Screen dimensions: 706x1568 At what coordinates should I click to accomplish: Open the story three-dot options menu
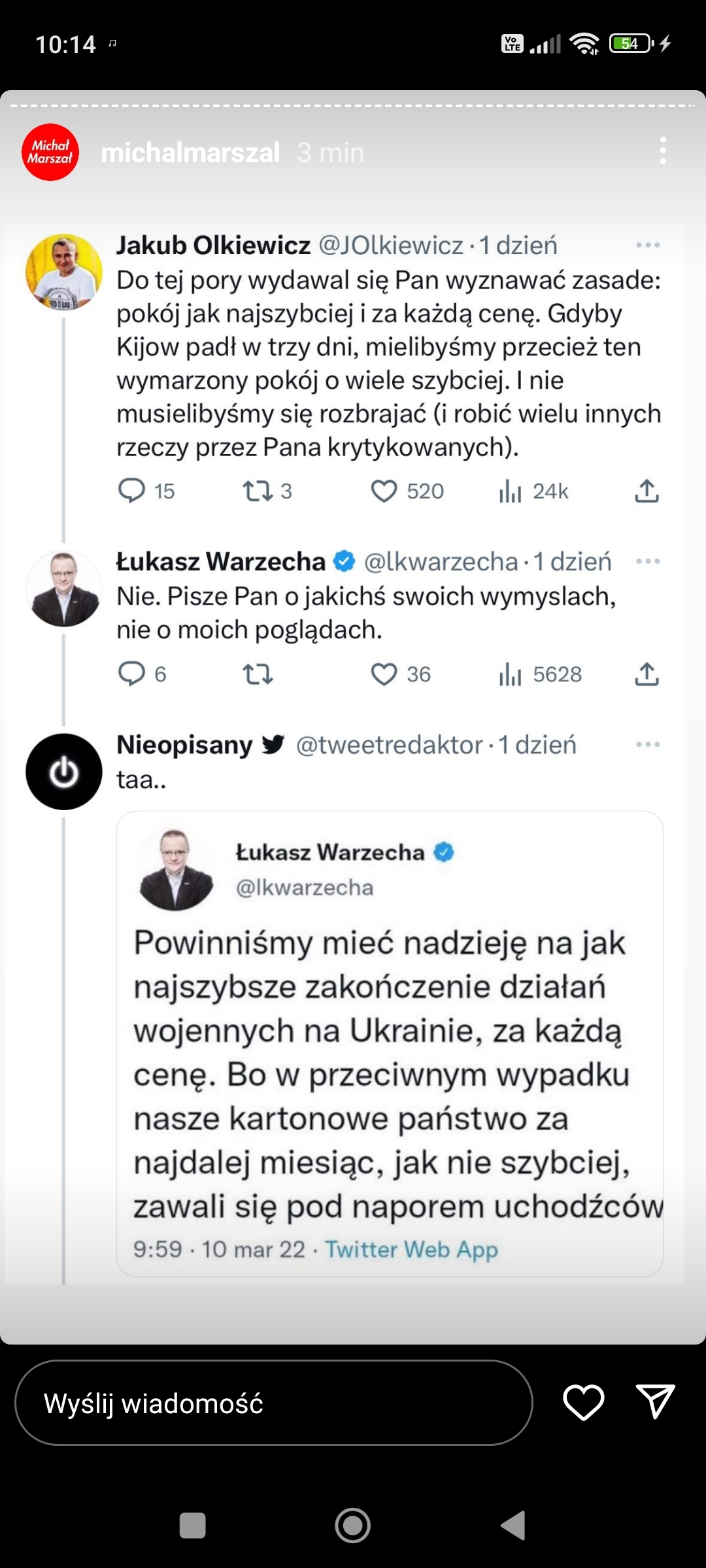tap(663, 151)
